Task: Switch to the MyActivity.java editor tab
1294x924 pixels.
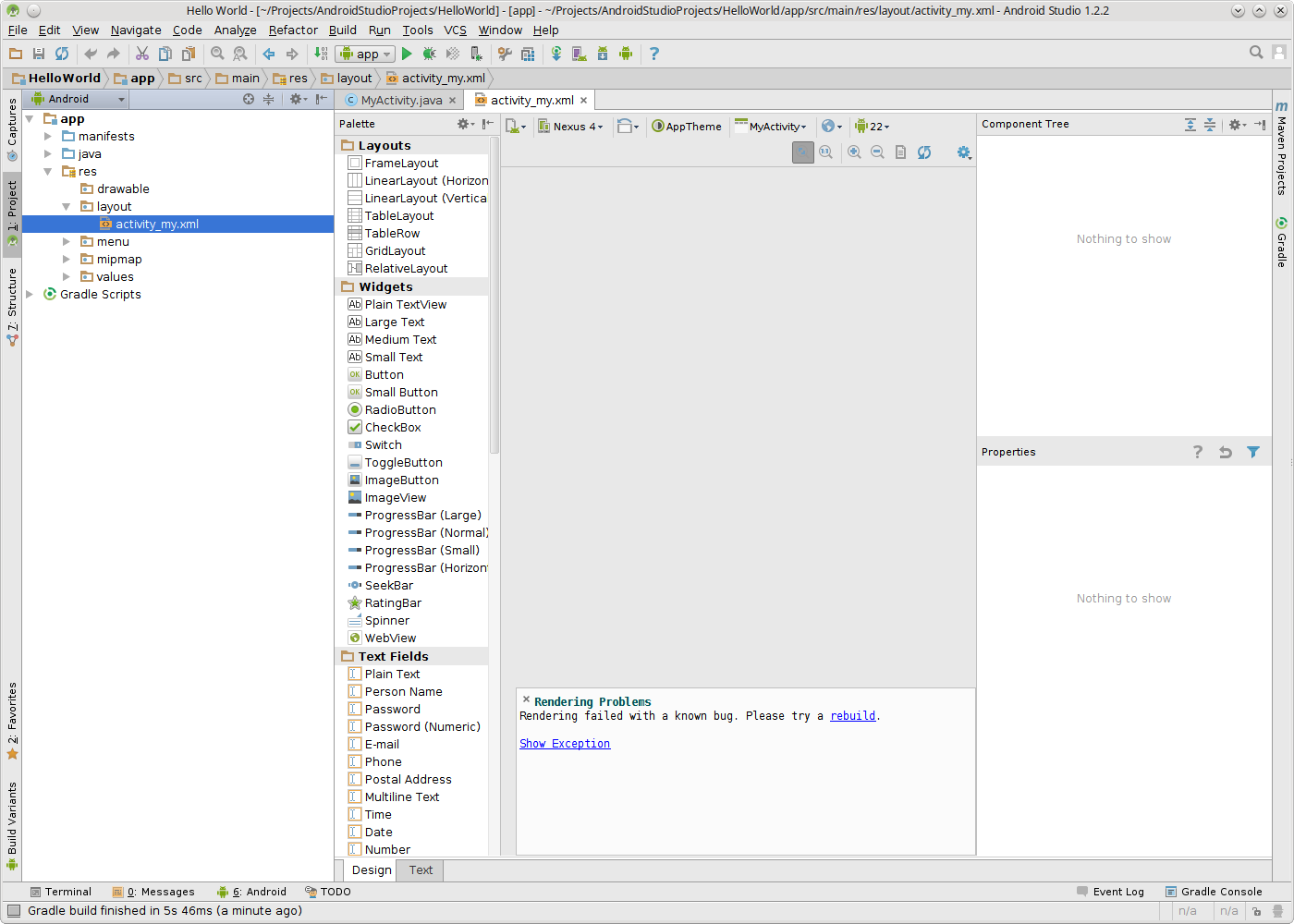Action: click(x=400, y=101)
